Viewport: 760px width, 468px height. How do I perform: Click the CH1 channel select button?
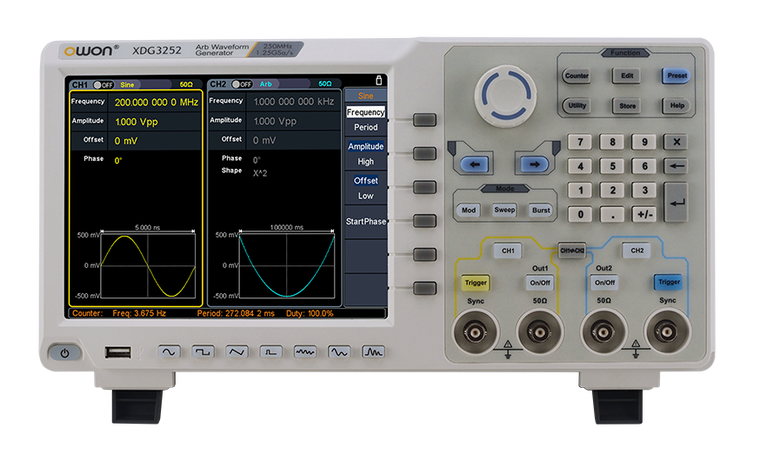point(507,250)
